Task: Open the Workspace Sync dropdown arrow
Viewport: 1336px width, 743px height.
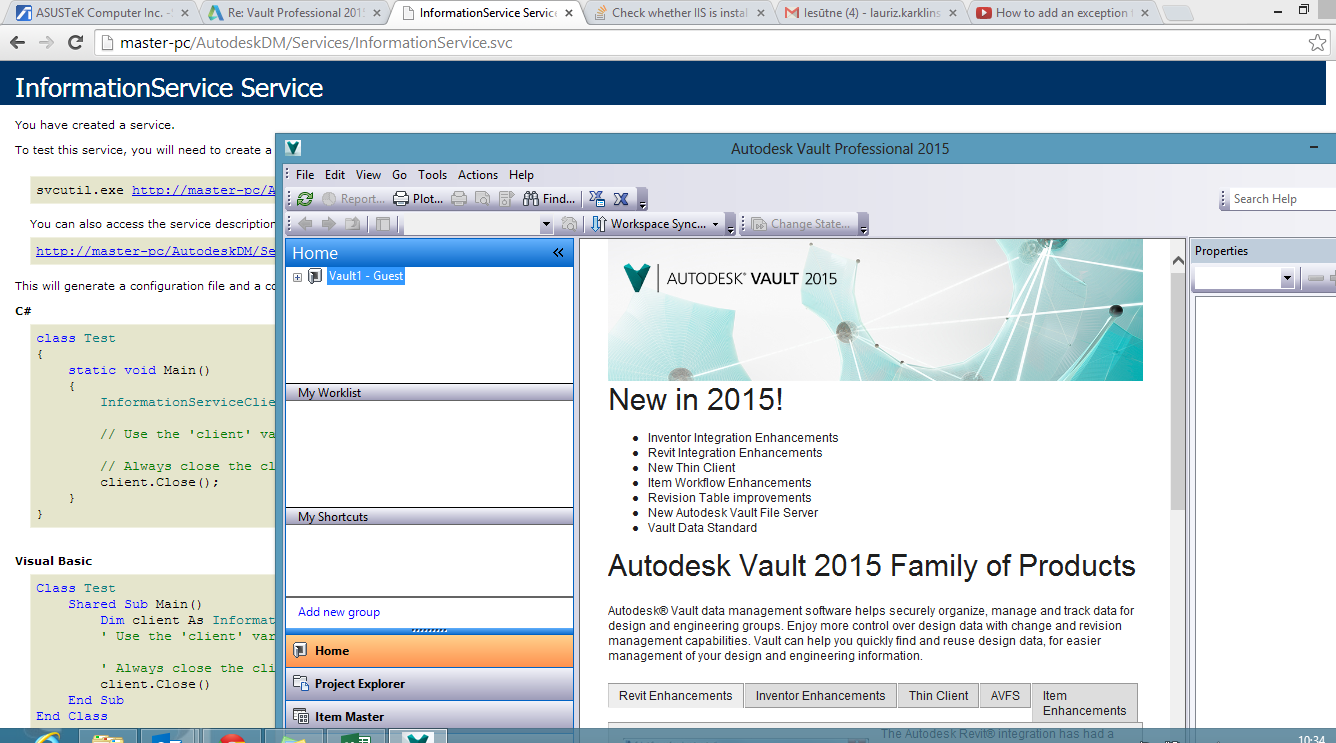Action: click(x=716, y=224)
